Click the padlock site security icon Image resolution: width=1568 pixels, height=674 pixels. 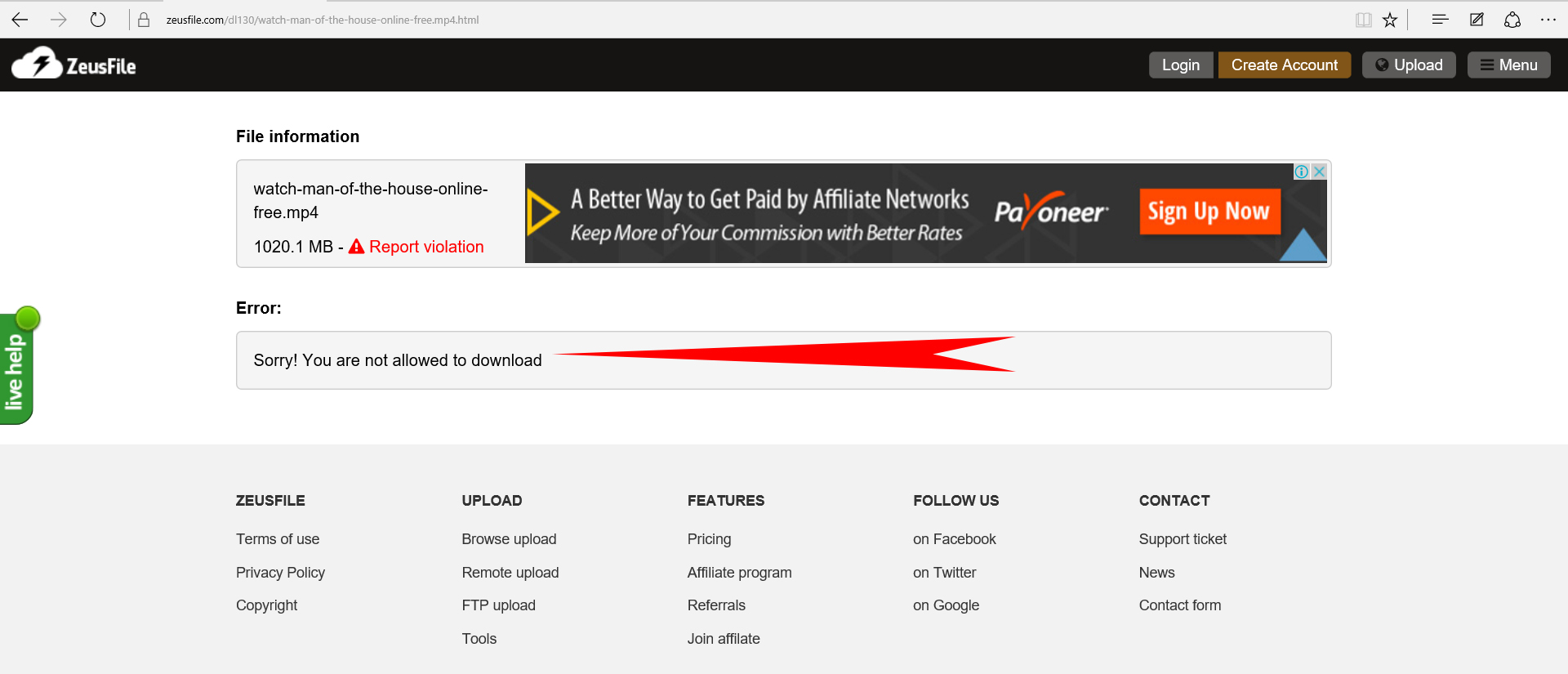tap(144, 20)
